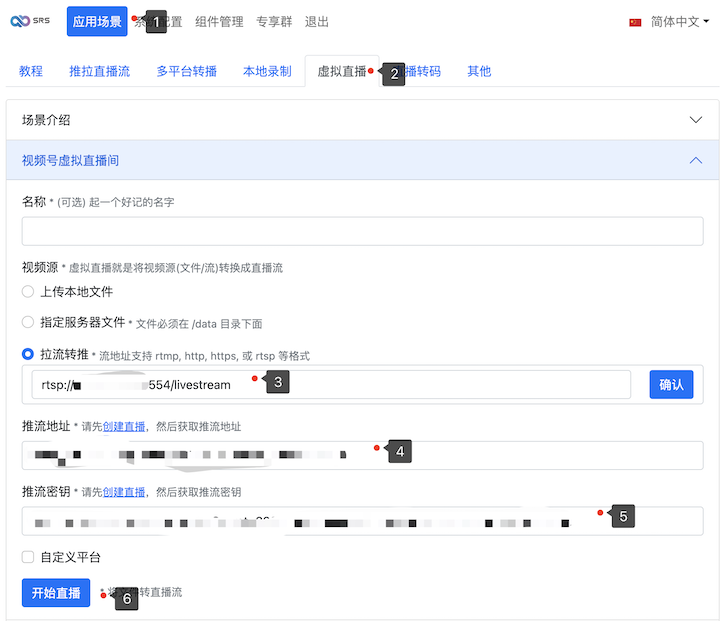
Task: Click 创建直播 link beside 推流地址
Action: 124,427
